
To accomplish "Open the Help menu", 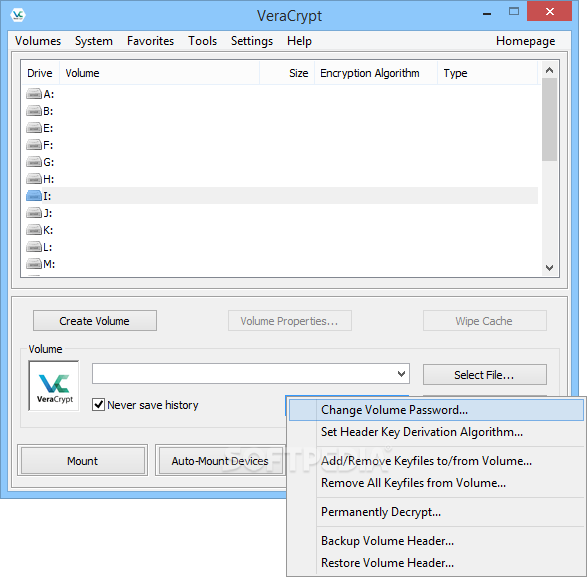I will (299, 41).
